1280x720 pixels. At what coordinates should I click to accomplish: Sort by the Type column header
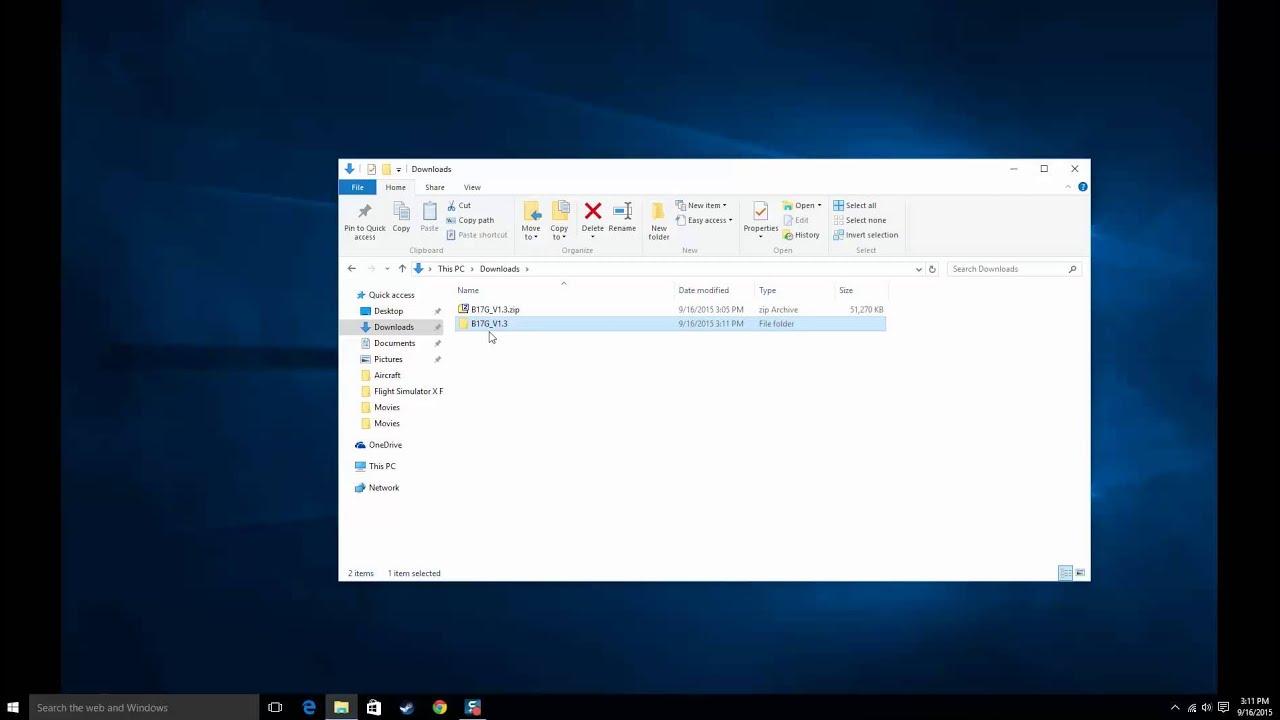click(x=794, y=290)
